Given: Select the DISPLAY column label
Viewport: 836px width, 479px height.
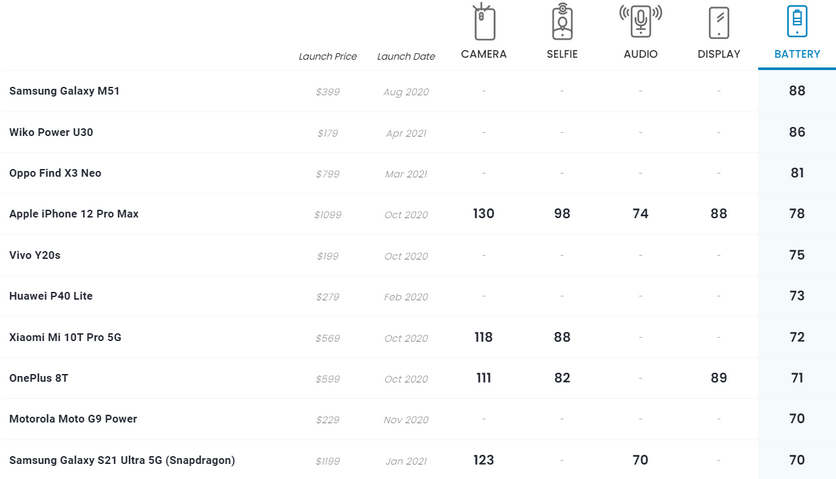Looking at the screenshot, I should pos(719,54).
